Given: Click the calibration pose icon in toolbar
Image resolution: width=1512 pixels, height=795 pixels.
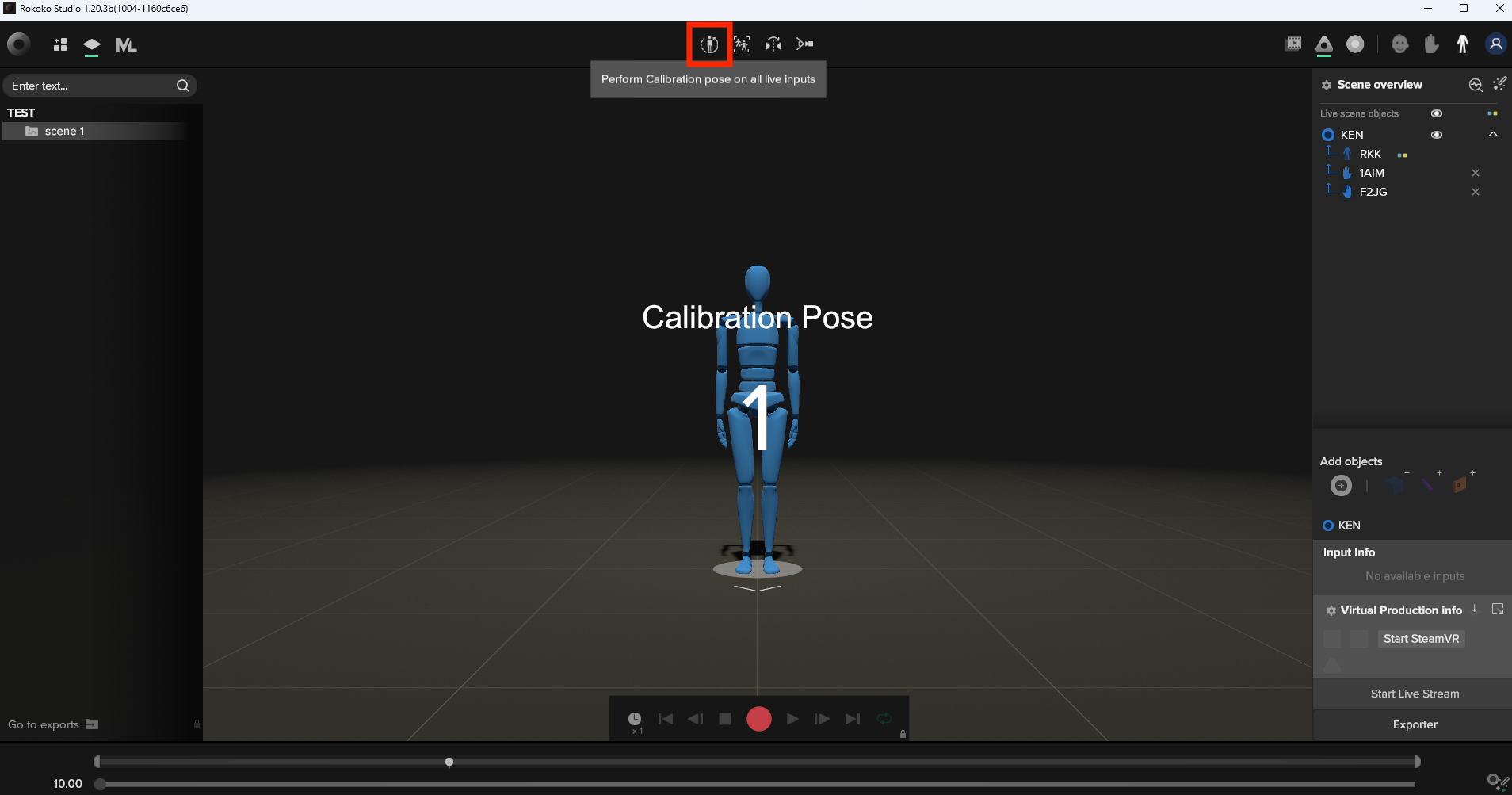Looking at the screenshot, I should point(709,44).
